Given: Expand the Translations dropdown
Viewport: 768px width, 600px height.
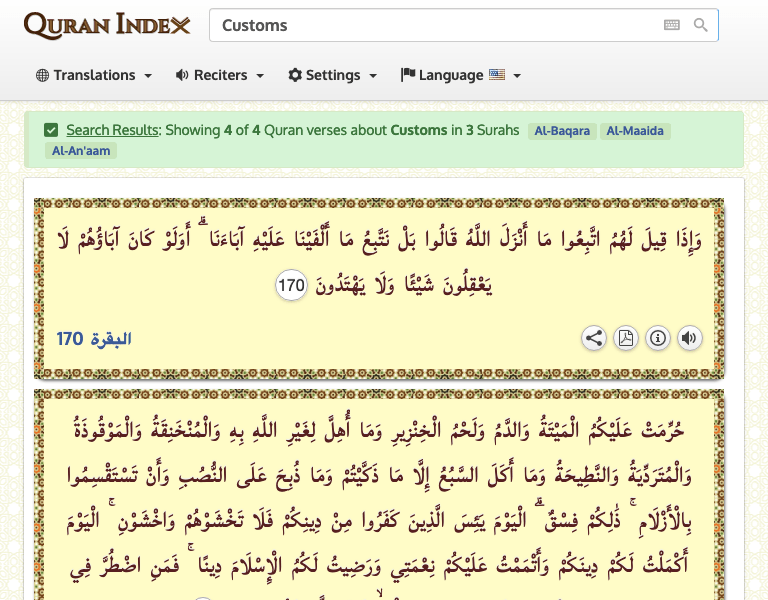Looking at the screenshot, I should pos(94,75).
